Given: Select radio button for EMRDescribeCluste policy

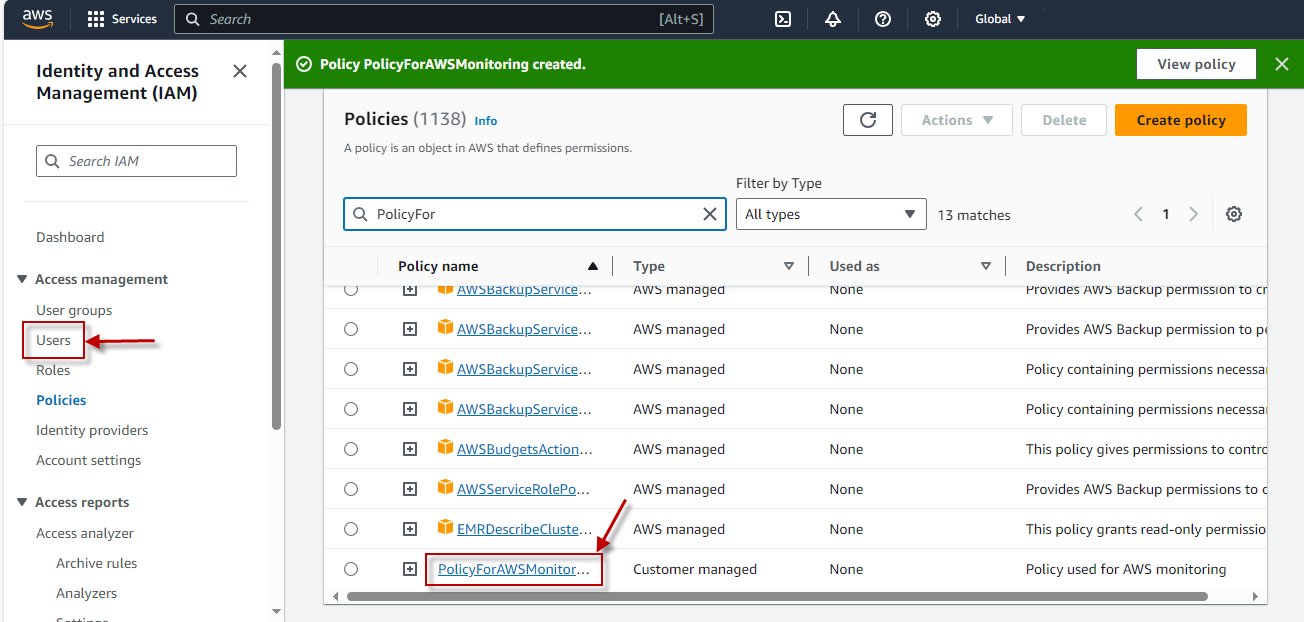Looking at the screenshot, I should 351,529.
